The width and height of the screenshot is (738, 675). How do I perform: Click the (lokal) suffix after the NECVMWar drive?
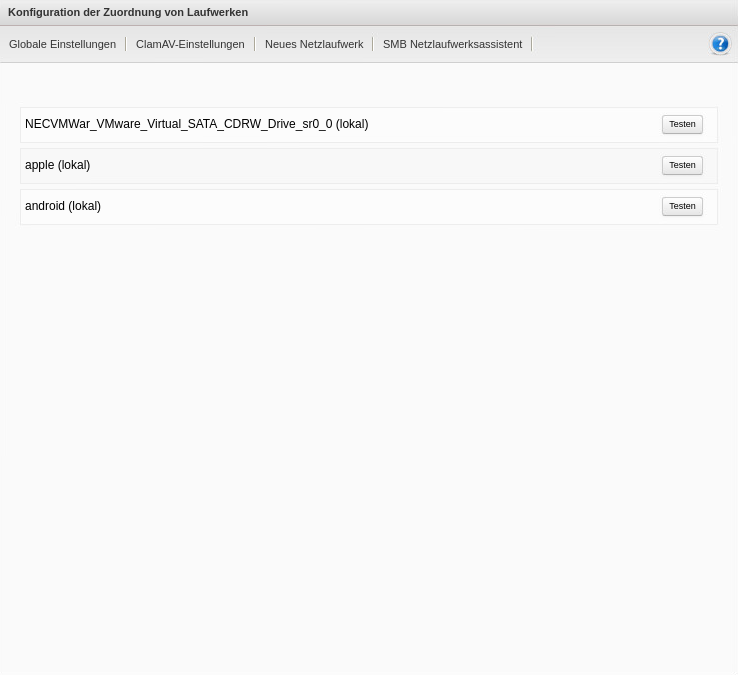[x=352, y=124]
